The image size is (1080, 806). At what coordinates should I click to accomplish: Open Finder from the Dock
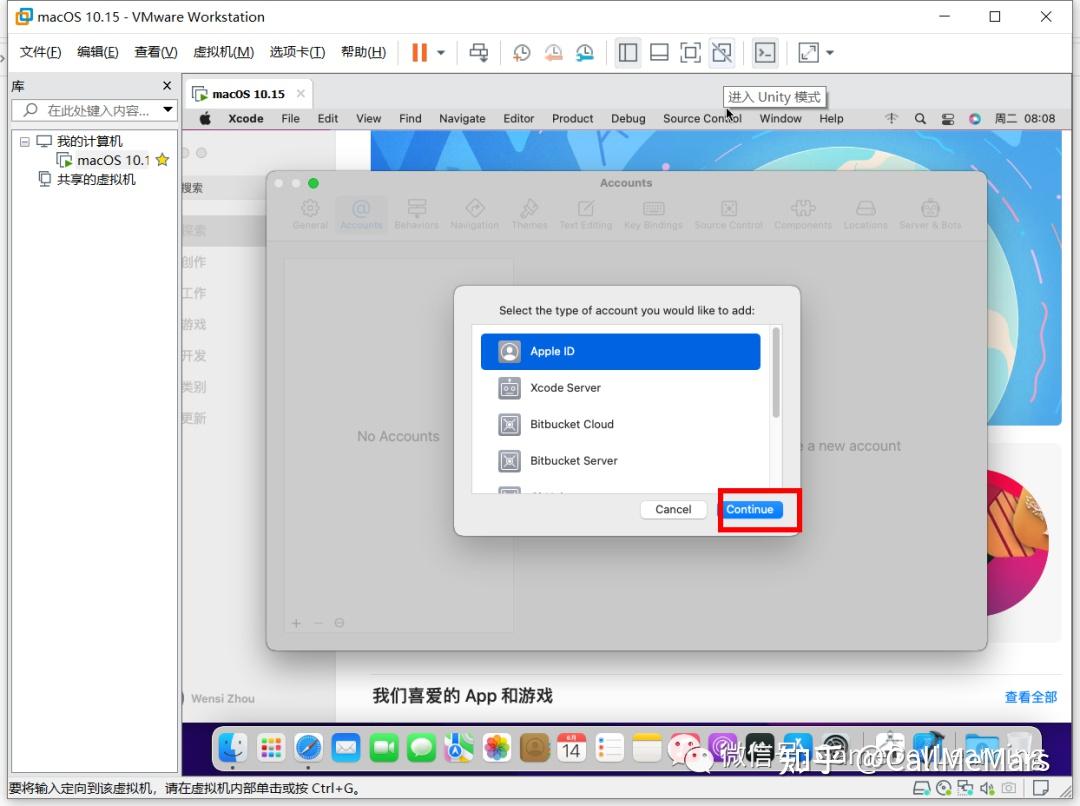(233, 747)
